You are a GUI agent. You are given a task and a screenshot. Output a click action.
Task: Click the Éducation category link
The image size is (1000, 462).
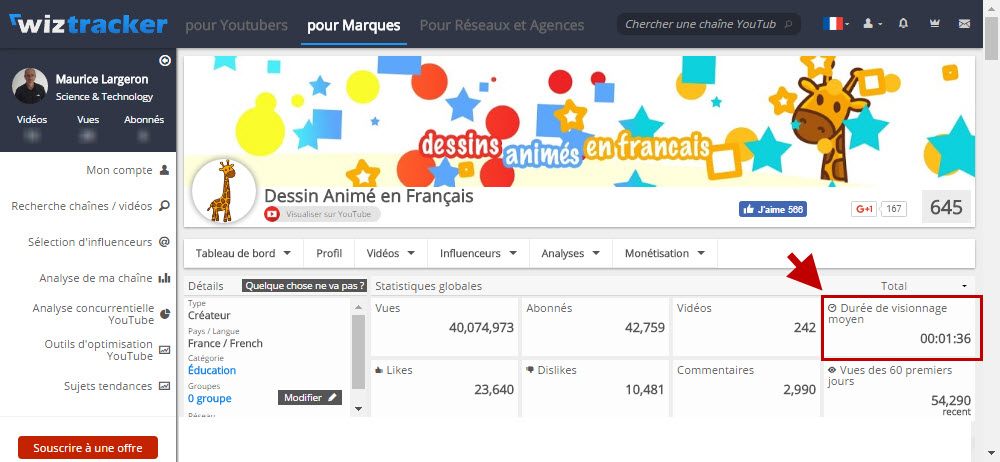pos(212,370)
